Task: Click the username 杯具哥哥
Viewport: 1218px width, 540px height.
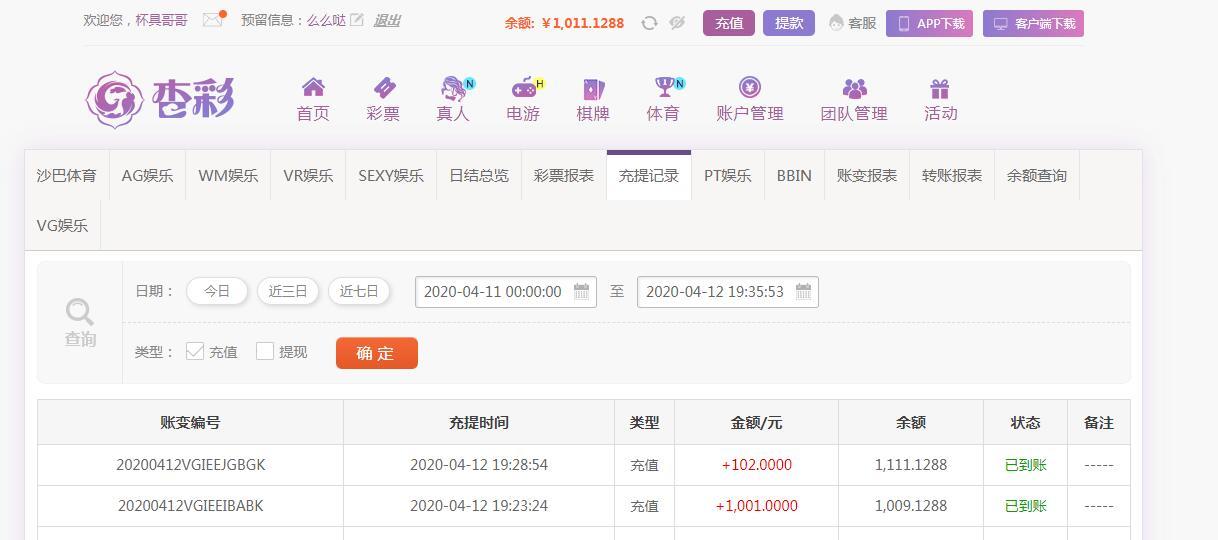Action: [x=162, y=20]
